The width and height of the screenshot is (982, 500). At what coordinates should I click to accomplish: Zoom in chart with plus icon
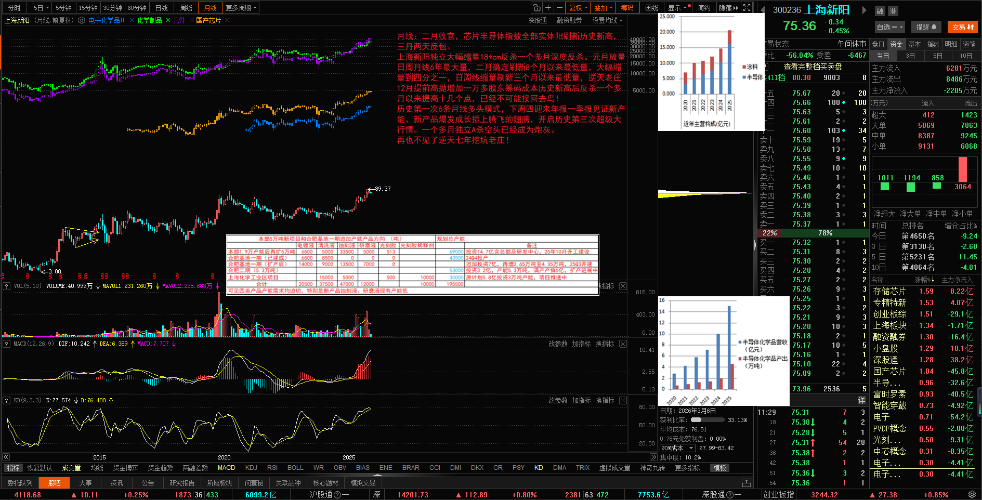(x=548, y=8)
